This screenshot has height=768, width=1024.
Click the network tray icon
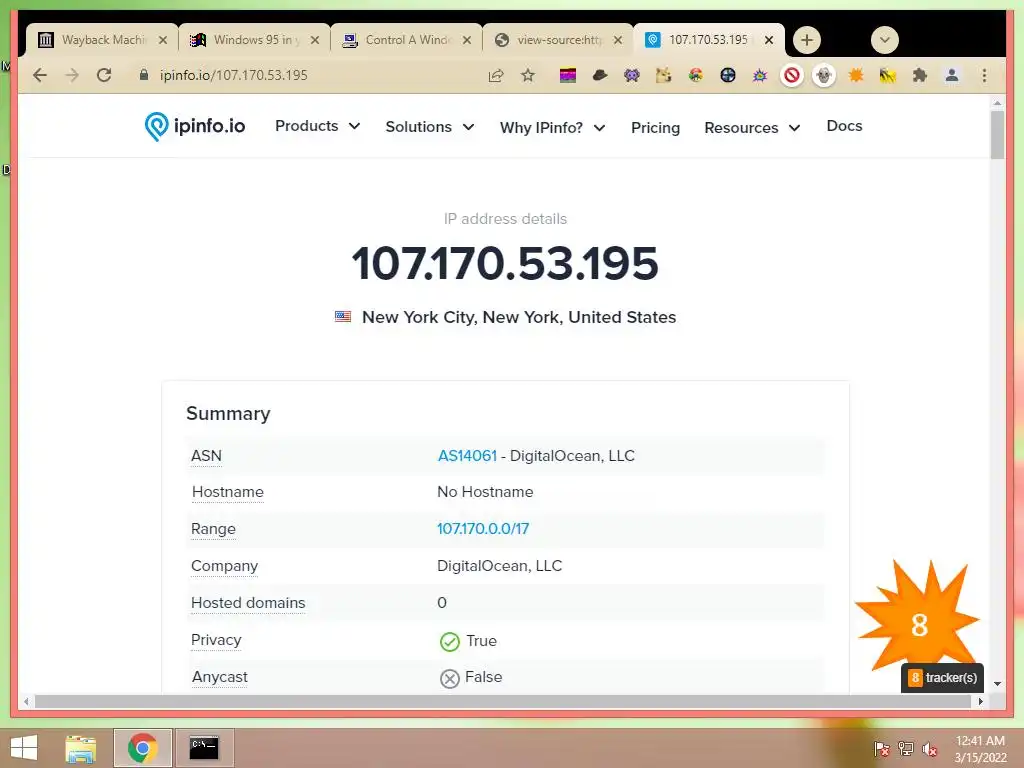point(906,749)
